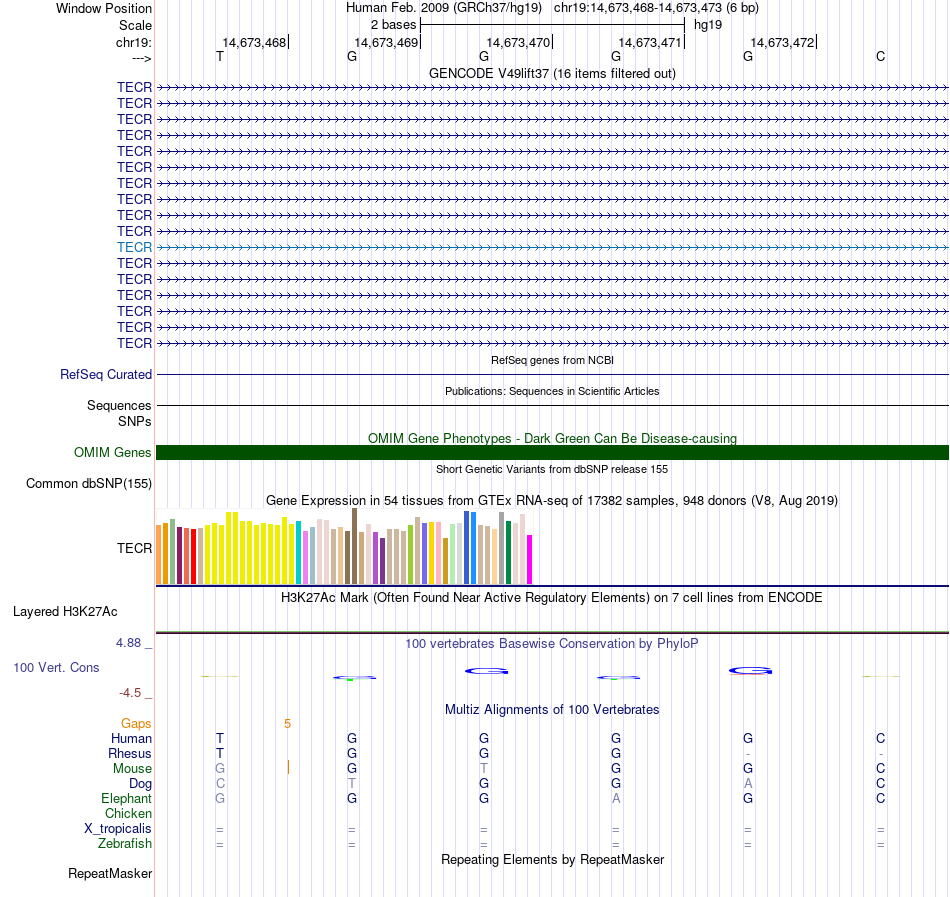This screenshot has width=950, height=897.
Task: Select the Dog species label
Action: (140, 784)
